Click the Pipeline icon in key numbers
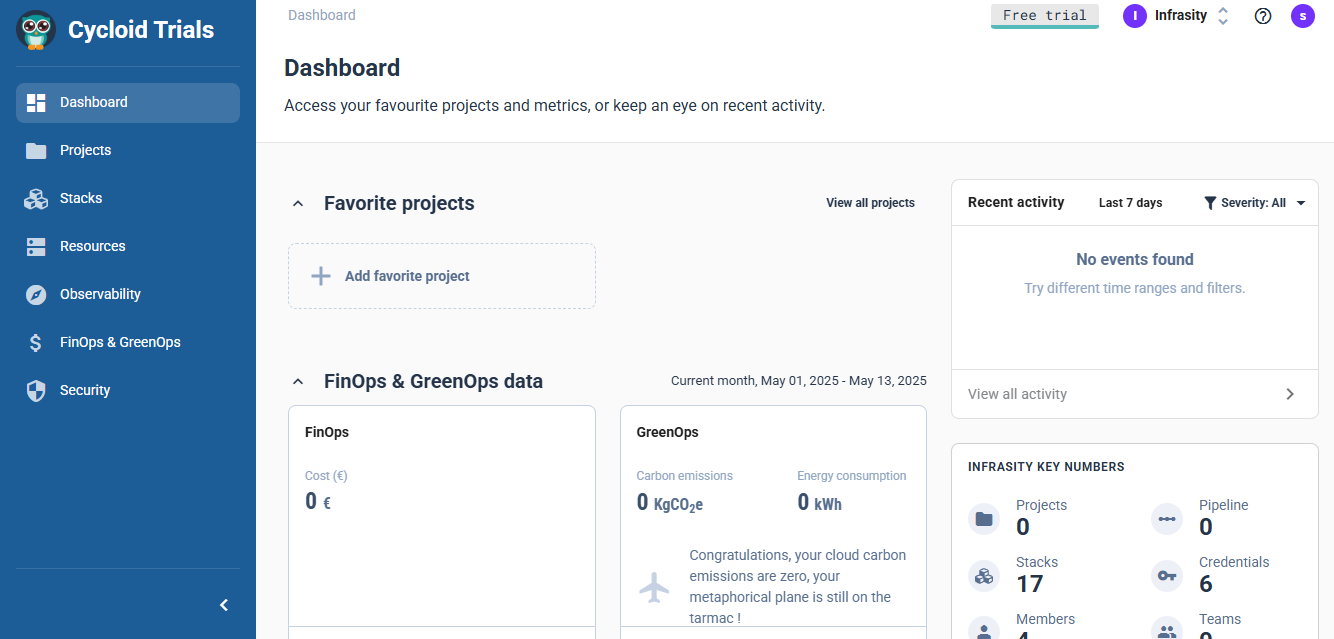The image size is (1334, 639). click(x=1166, y=519)
